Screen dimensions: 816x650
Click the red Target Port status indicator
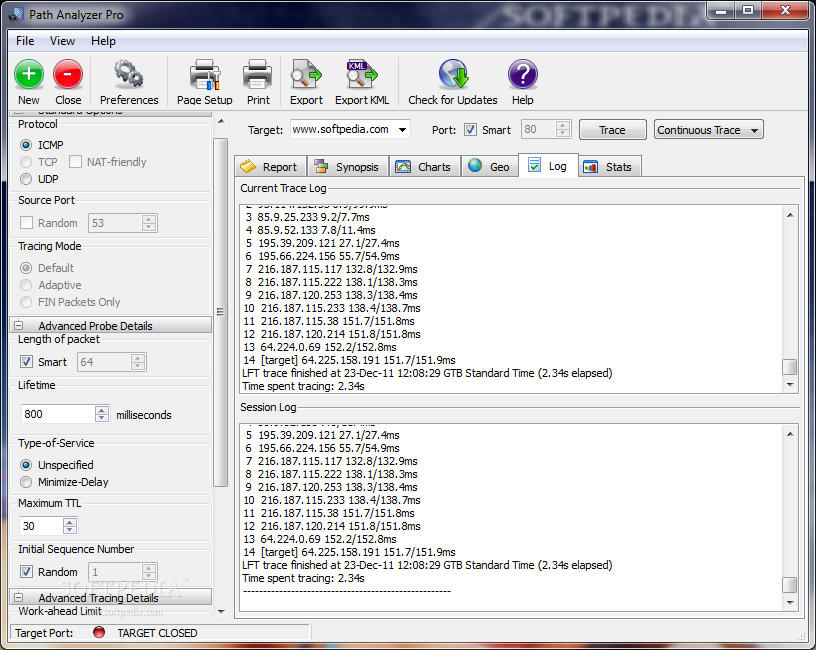(98, 632)
